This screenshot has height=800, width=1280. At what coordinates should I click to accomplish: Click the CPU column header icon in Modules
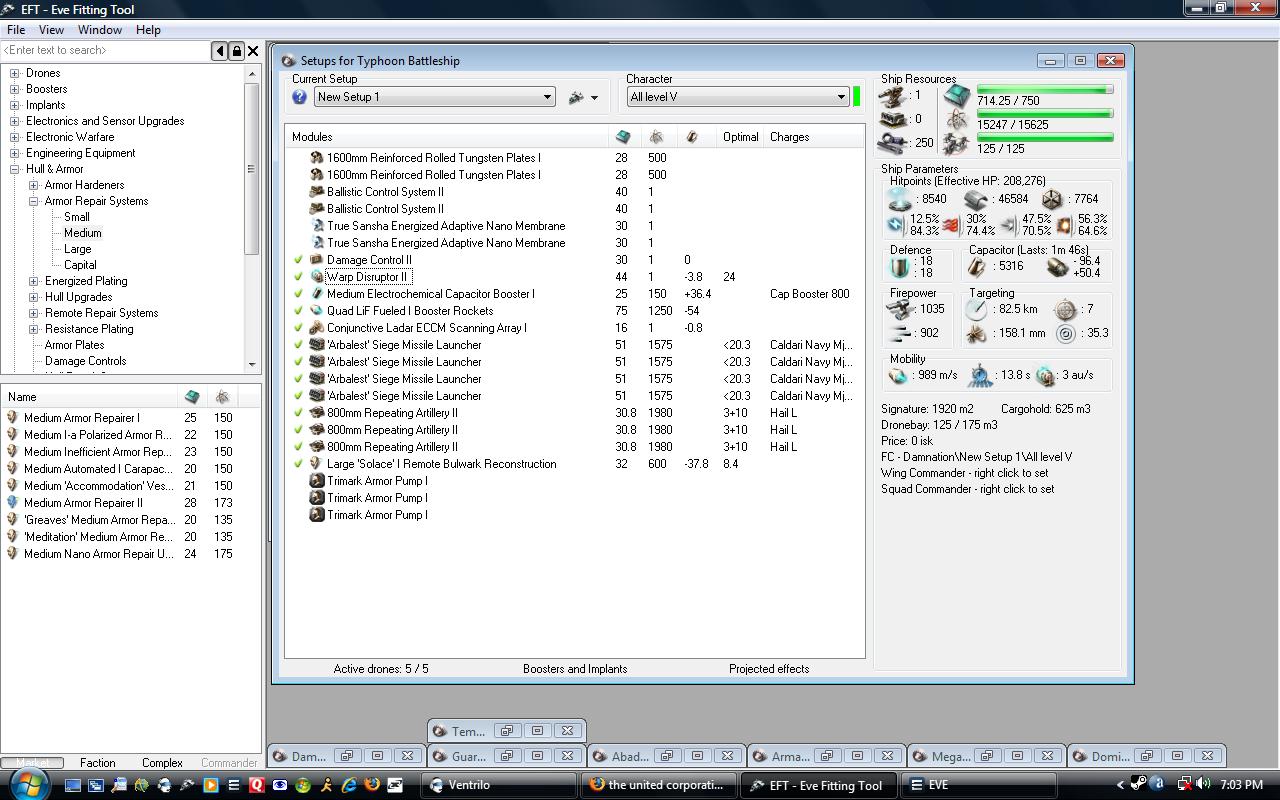[623, 137]
